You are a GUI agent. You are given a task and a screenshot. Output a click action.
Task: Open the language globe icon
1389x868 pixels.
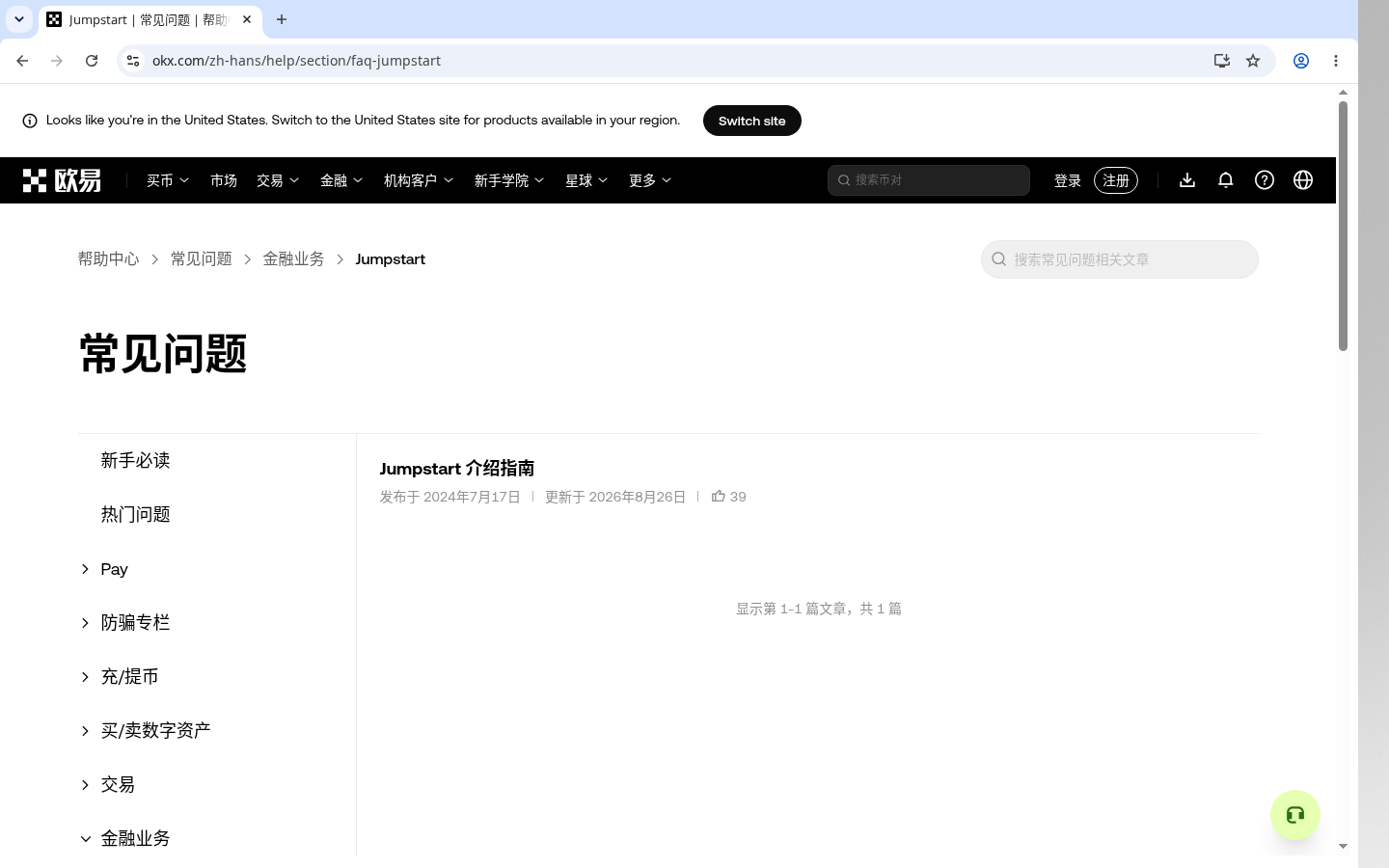1303,180
